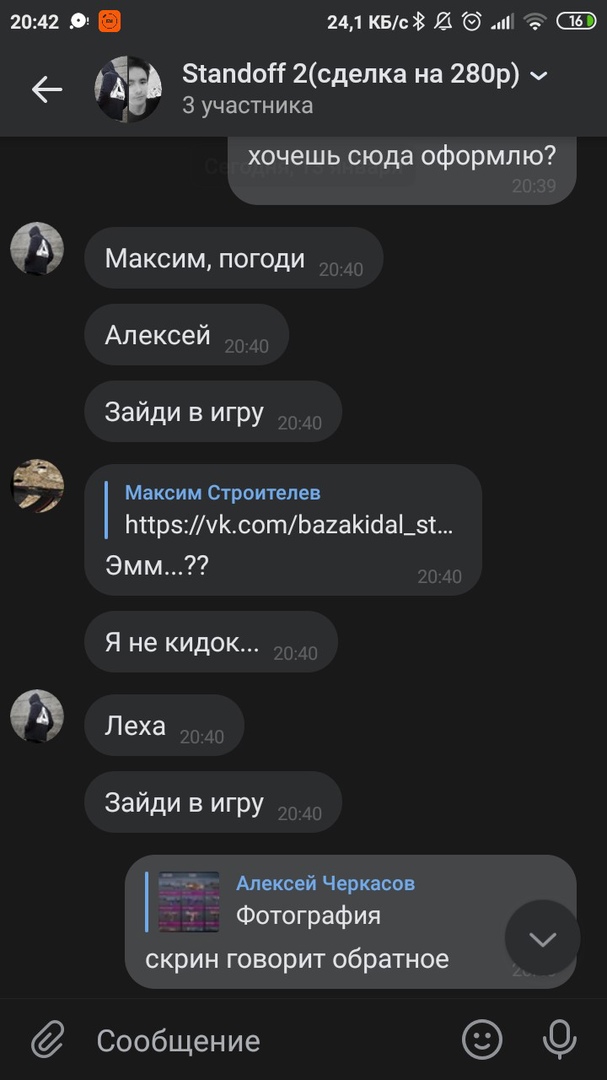Open the emoji smiley picker
This screenshot has width=607, height=1080.
click(x=482, y=1039)
